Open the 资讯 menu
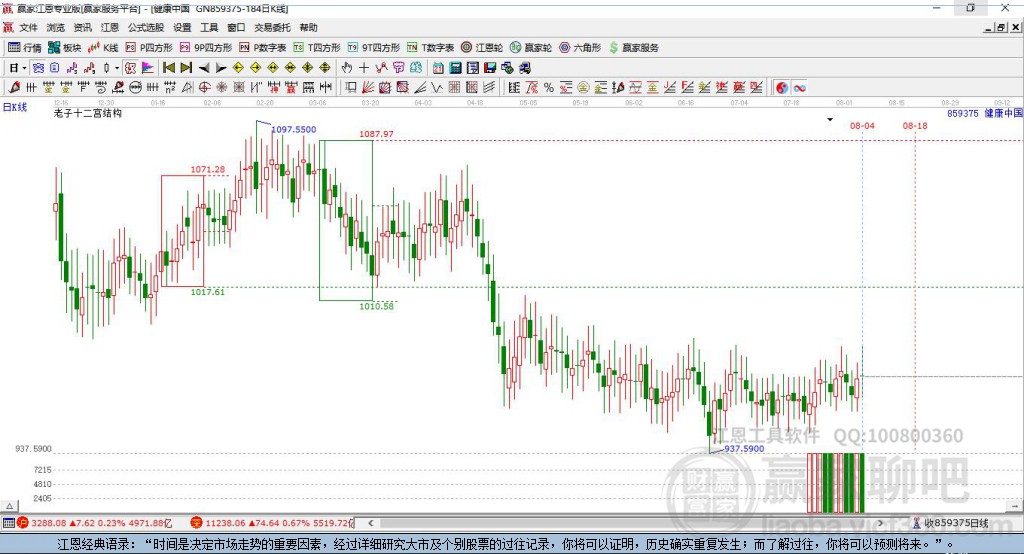Viewport: 1024px width, 554px height. (x=82, y=27)
